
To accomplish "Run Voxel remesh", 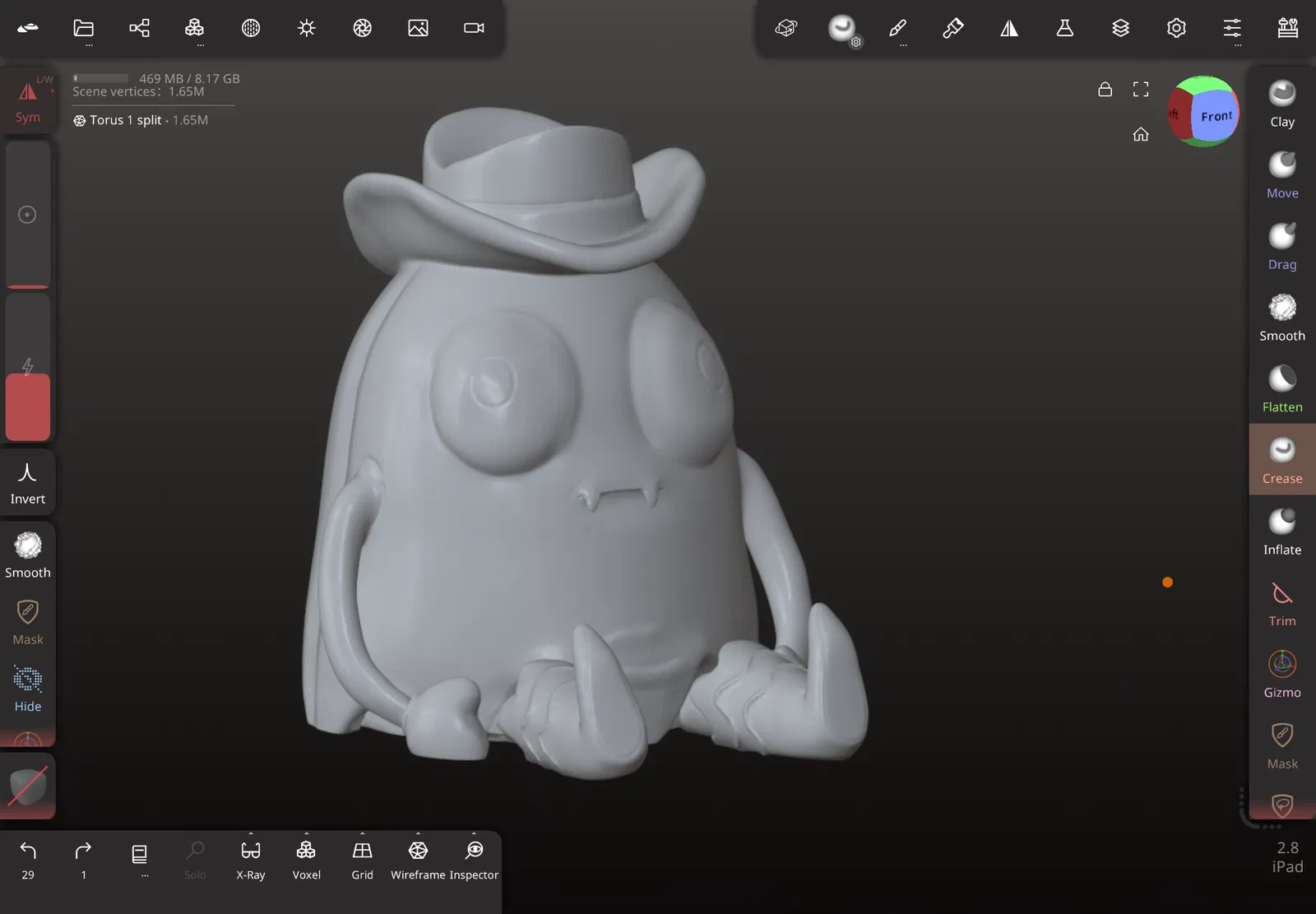I will (307, 859).
